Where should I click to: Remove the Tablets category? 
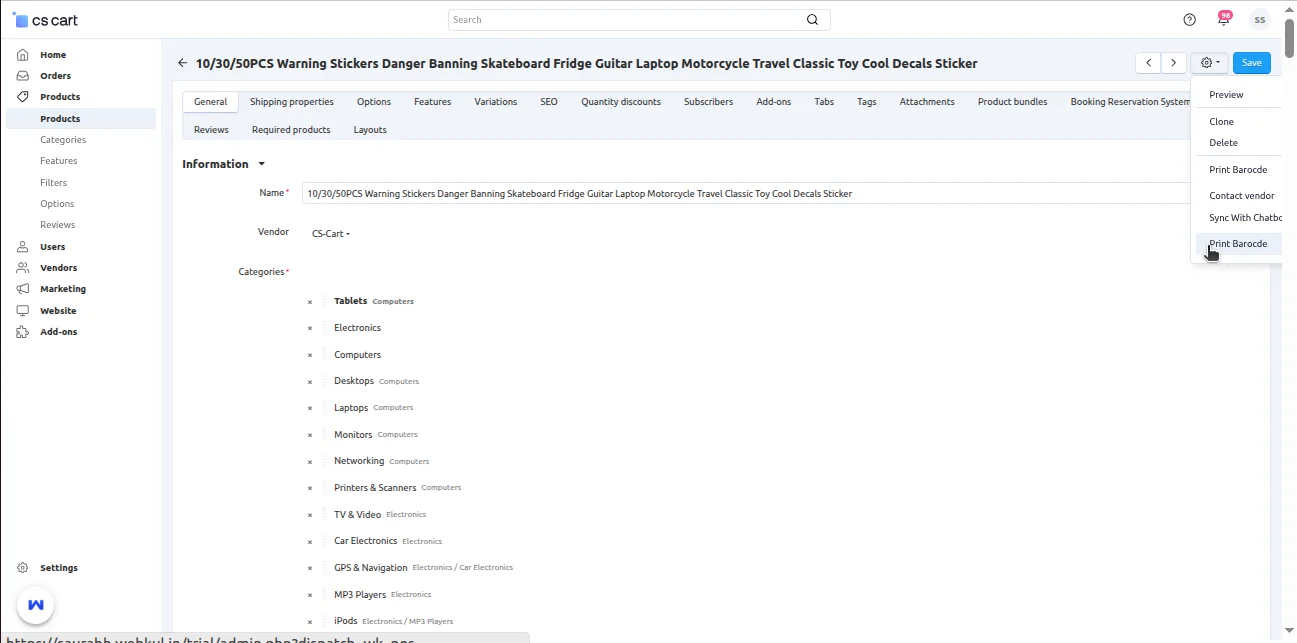pyautogui.click(x=310, y=302)
